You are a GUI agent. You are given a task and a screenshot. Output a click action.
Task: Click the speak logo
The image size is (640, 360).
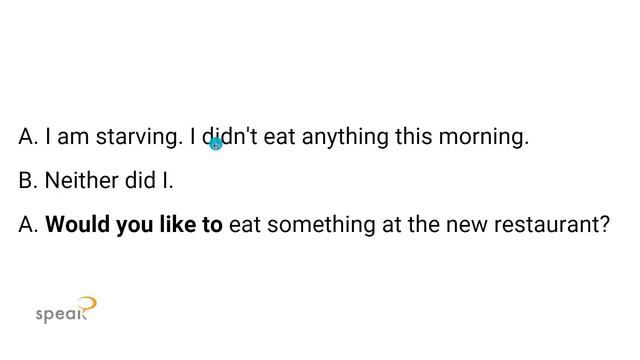66,310
